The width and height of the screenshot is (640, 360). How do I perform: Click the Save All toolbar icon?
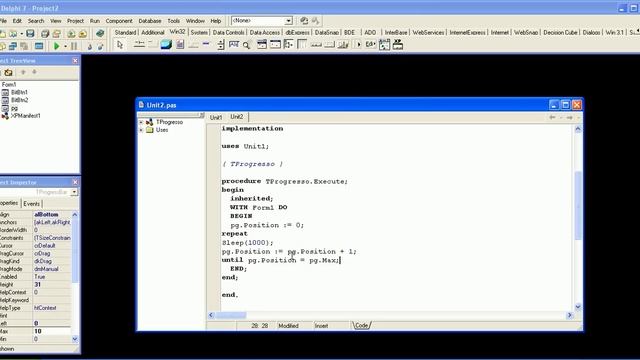pyautogui.click(x=45, y=33)
